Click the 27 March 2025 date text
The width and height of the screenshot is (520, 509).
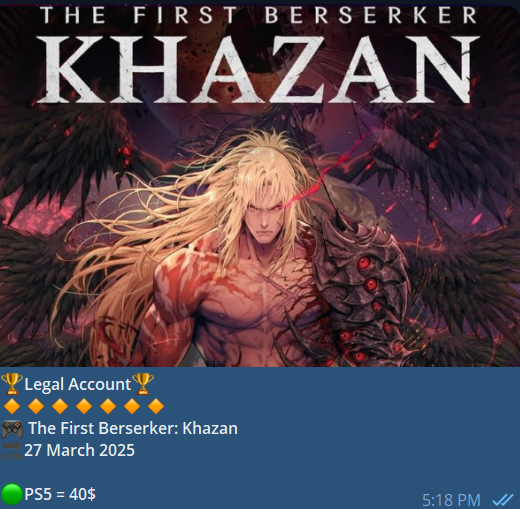click(79, 450)
